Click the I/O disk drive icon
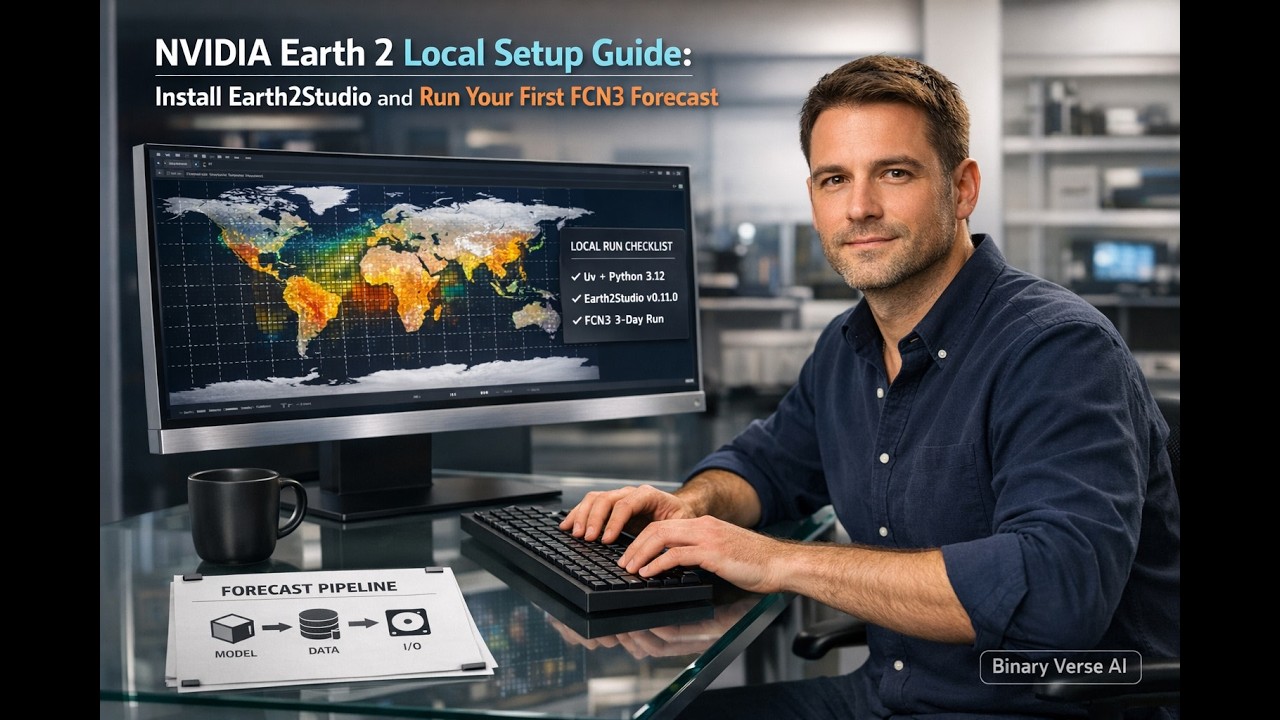Image resolution: width=1280 pixels, height=720 pixels. 408,623
